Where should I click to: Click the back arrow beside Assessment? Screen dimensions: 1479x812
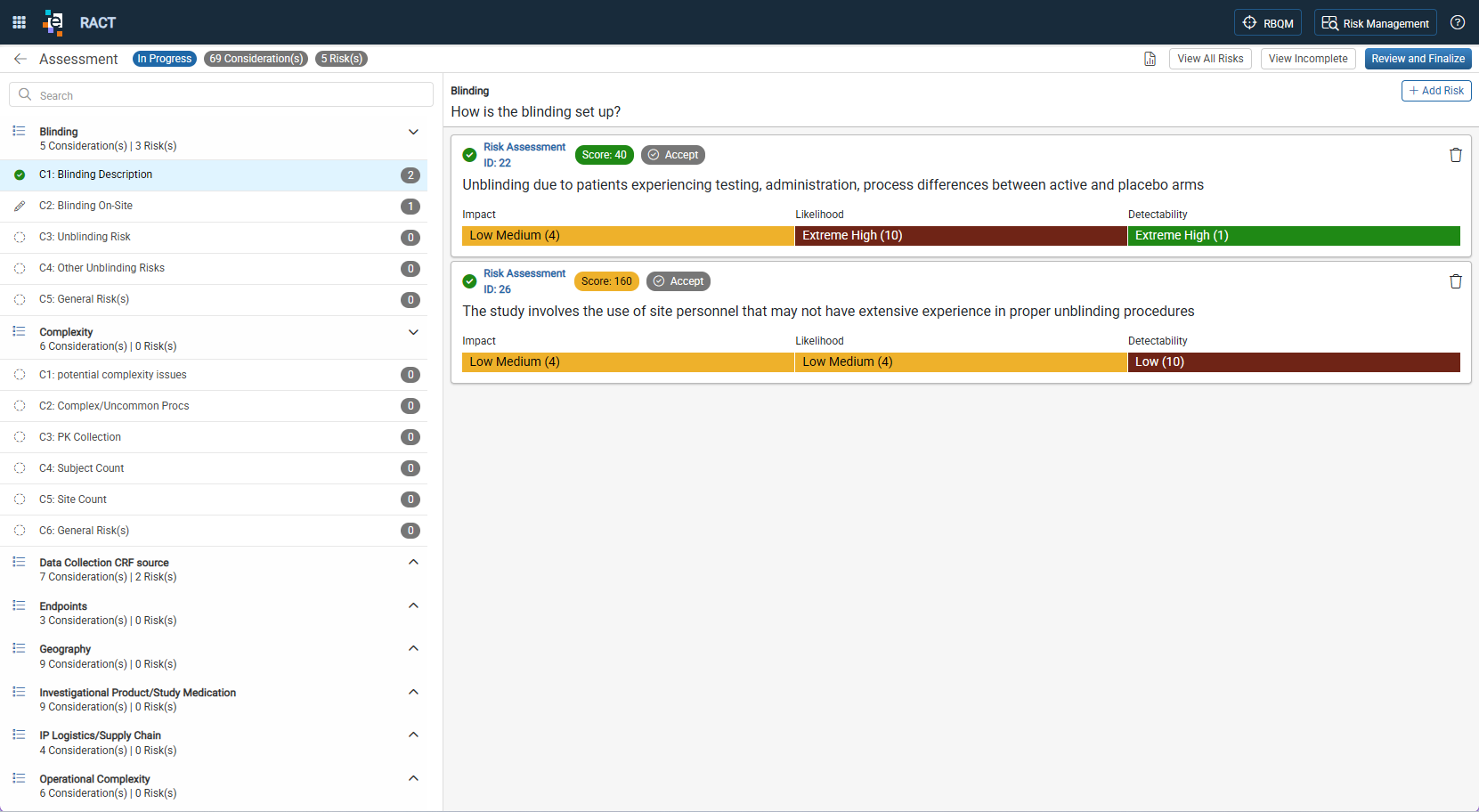[20, 59]
